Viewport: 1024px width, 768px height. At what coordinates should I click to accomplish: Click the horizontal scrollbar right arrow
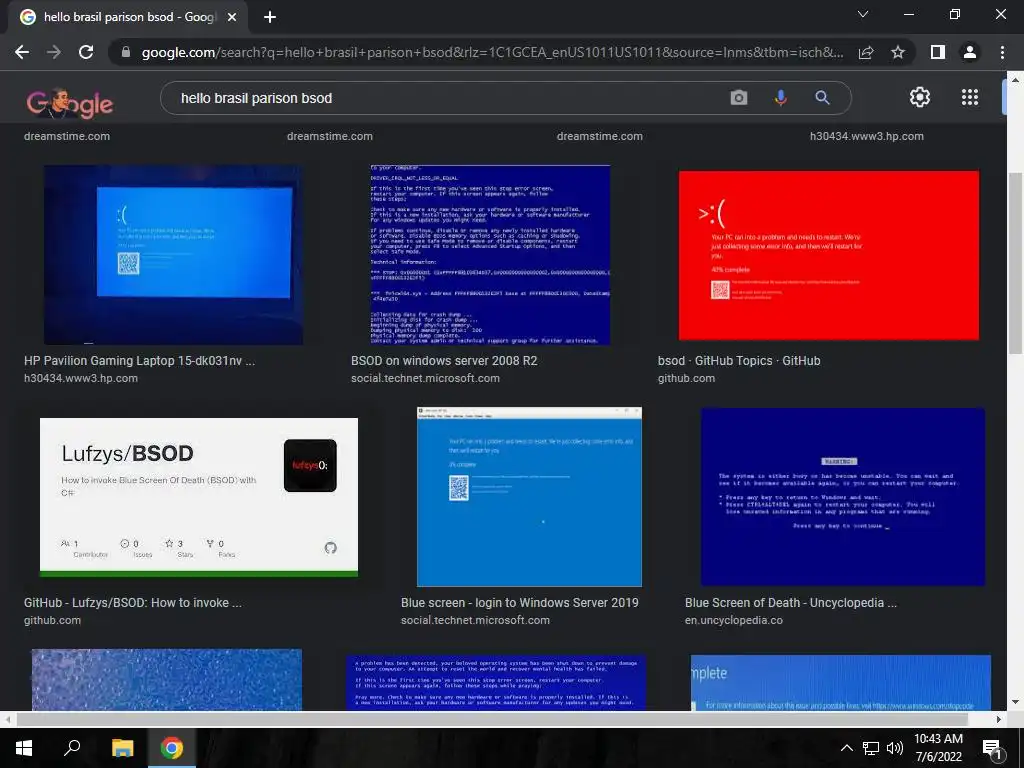[999, 719]
